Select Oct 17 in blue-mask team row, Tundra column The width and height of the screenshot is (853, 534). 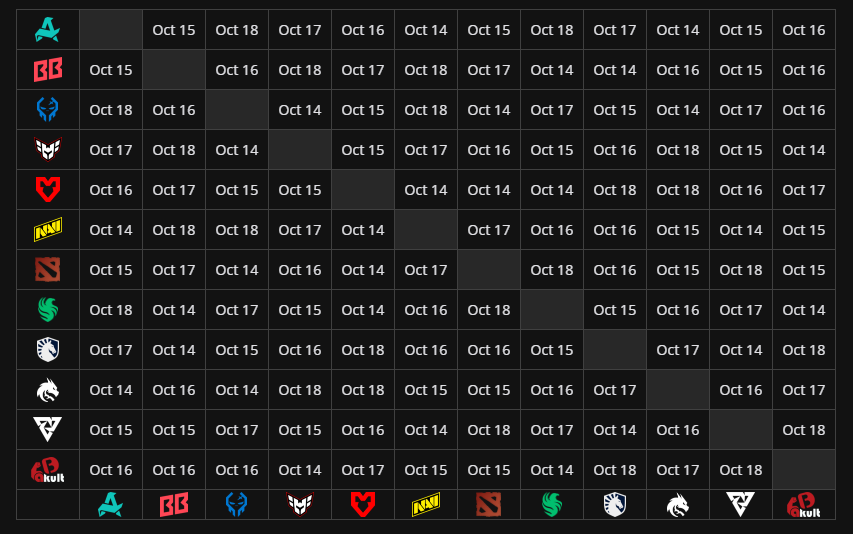coord(740,110)
